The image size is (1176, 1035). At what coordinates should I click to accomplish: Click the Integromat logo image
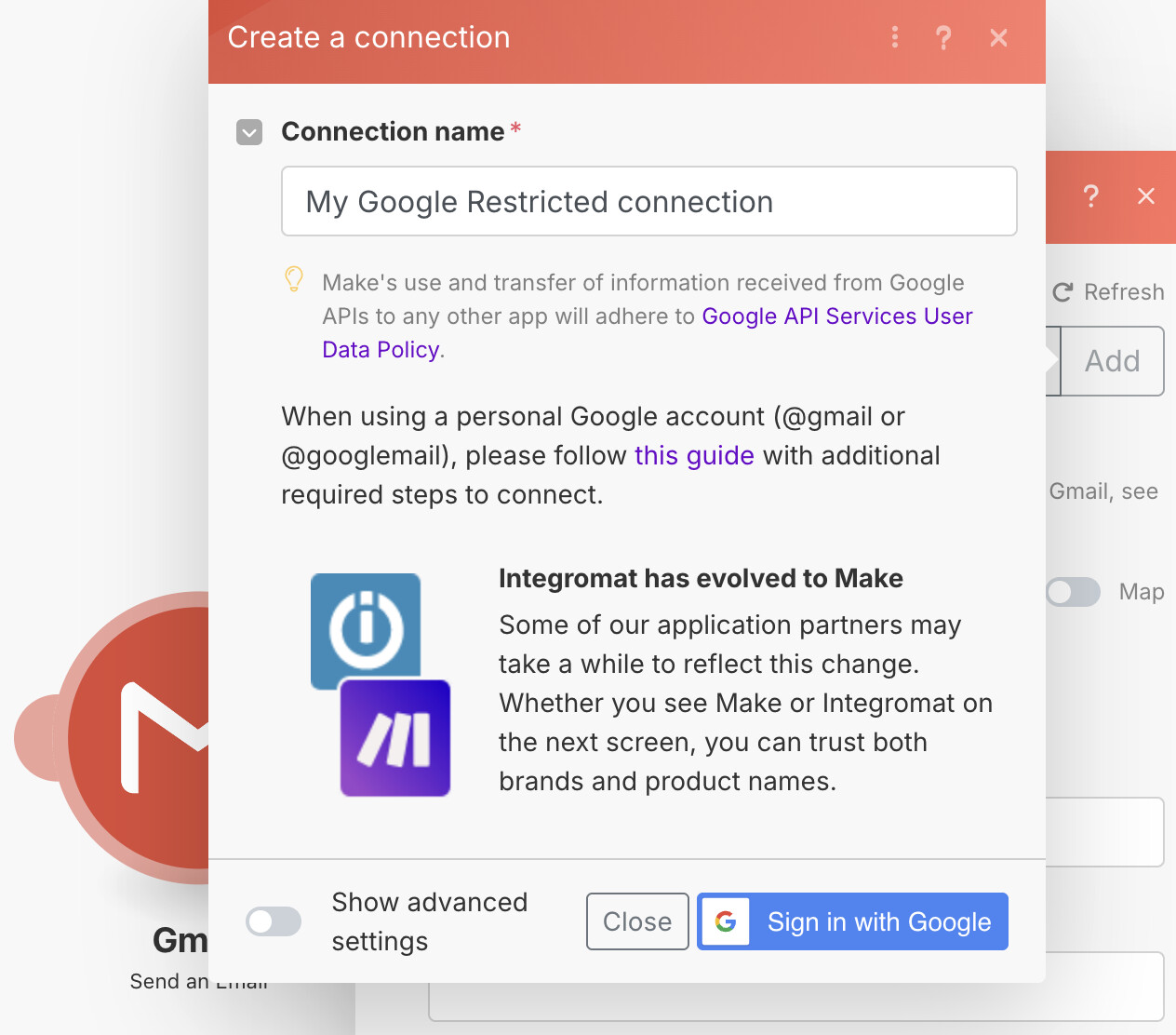pos(366,629)
